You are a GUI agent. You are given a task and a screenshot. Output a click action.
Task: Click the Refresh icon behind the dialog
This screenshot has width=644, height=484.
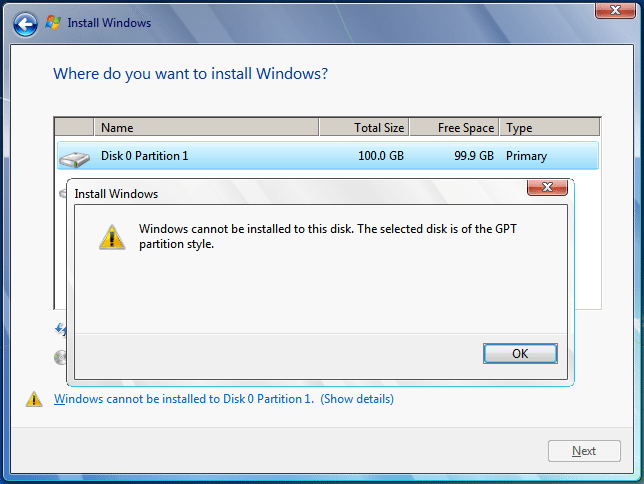[61, 329]
